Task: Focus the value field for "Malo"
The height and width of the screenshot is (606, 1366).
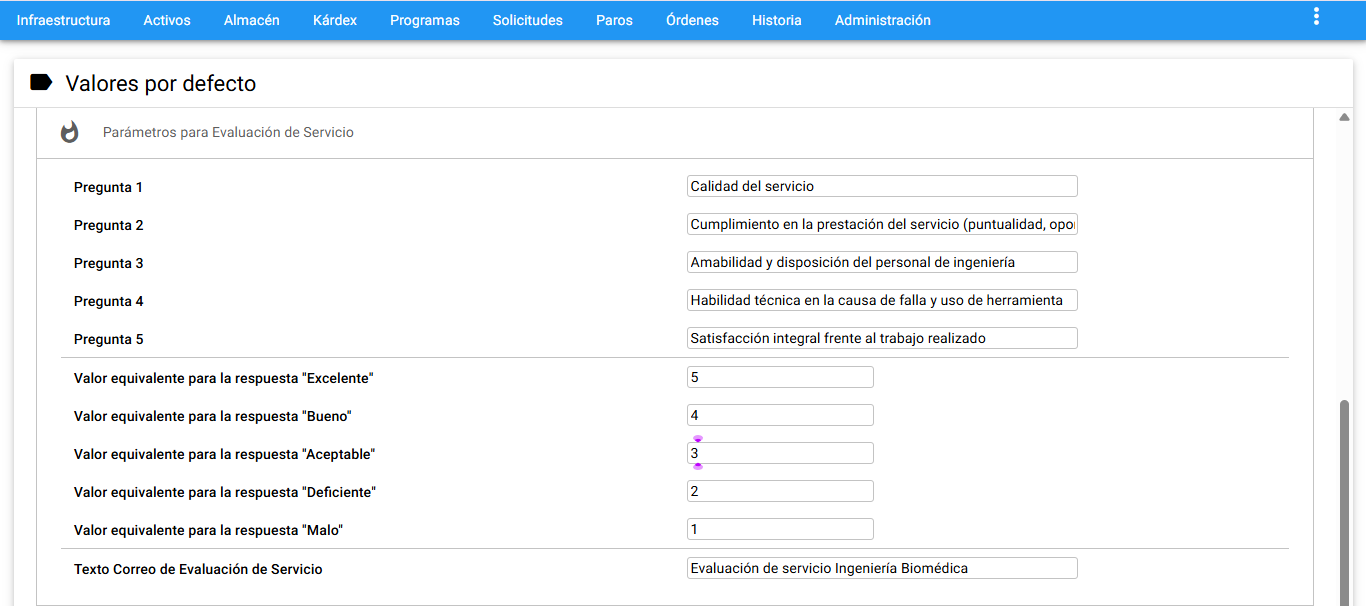Action: pos(780,529)
